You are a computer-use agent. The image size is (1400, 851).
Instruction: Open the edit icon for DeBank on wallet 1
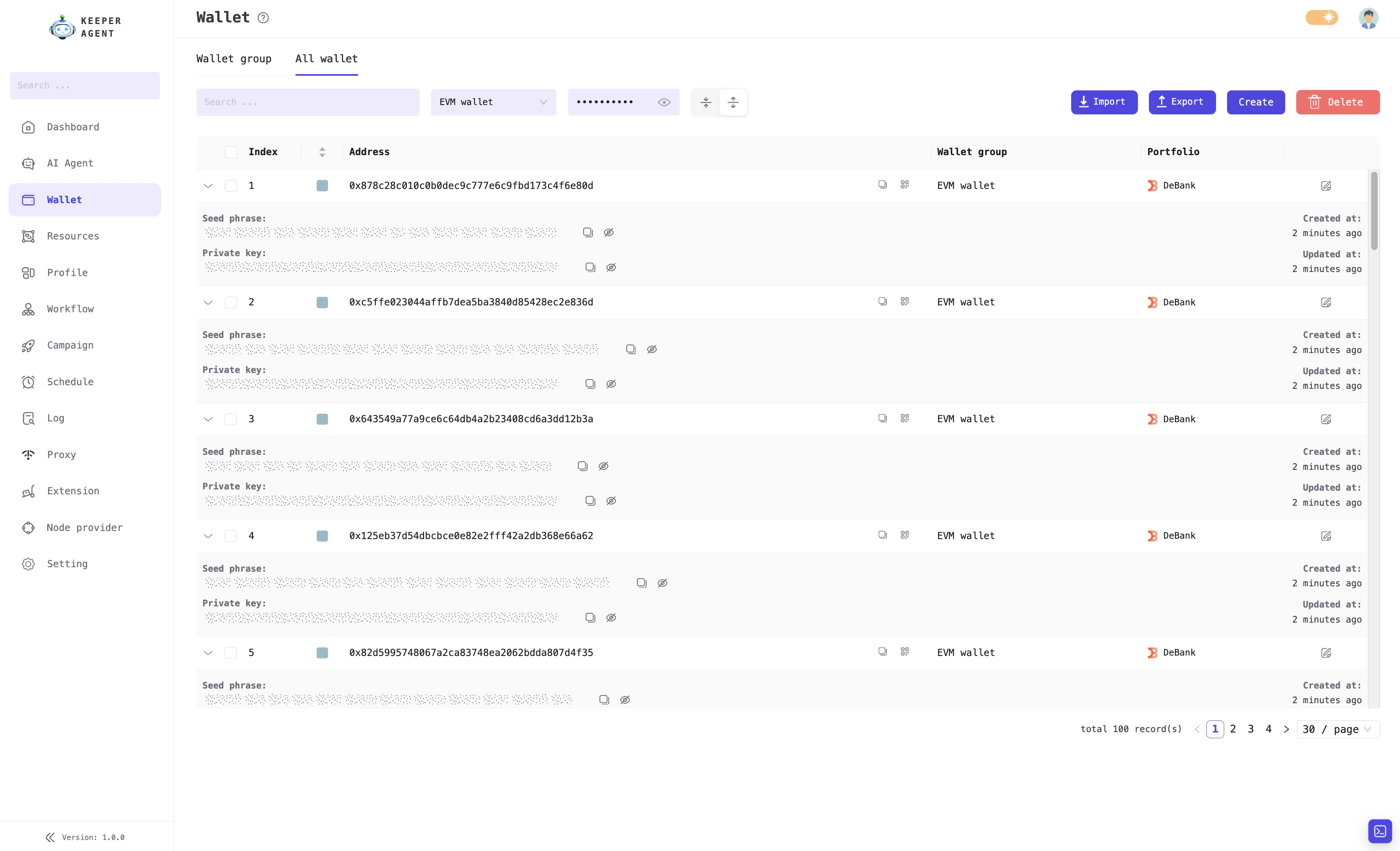click(x=1326, y=185)
